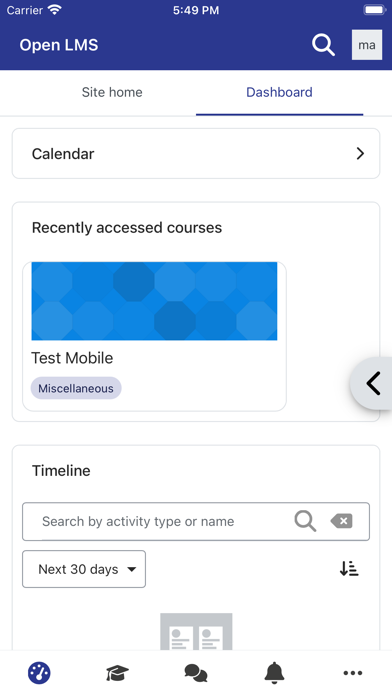Open the More three-dots menu
Screen dimensions: 392x696
353,673
